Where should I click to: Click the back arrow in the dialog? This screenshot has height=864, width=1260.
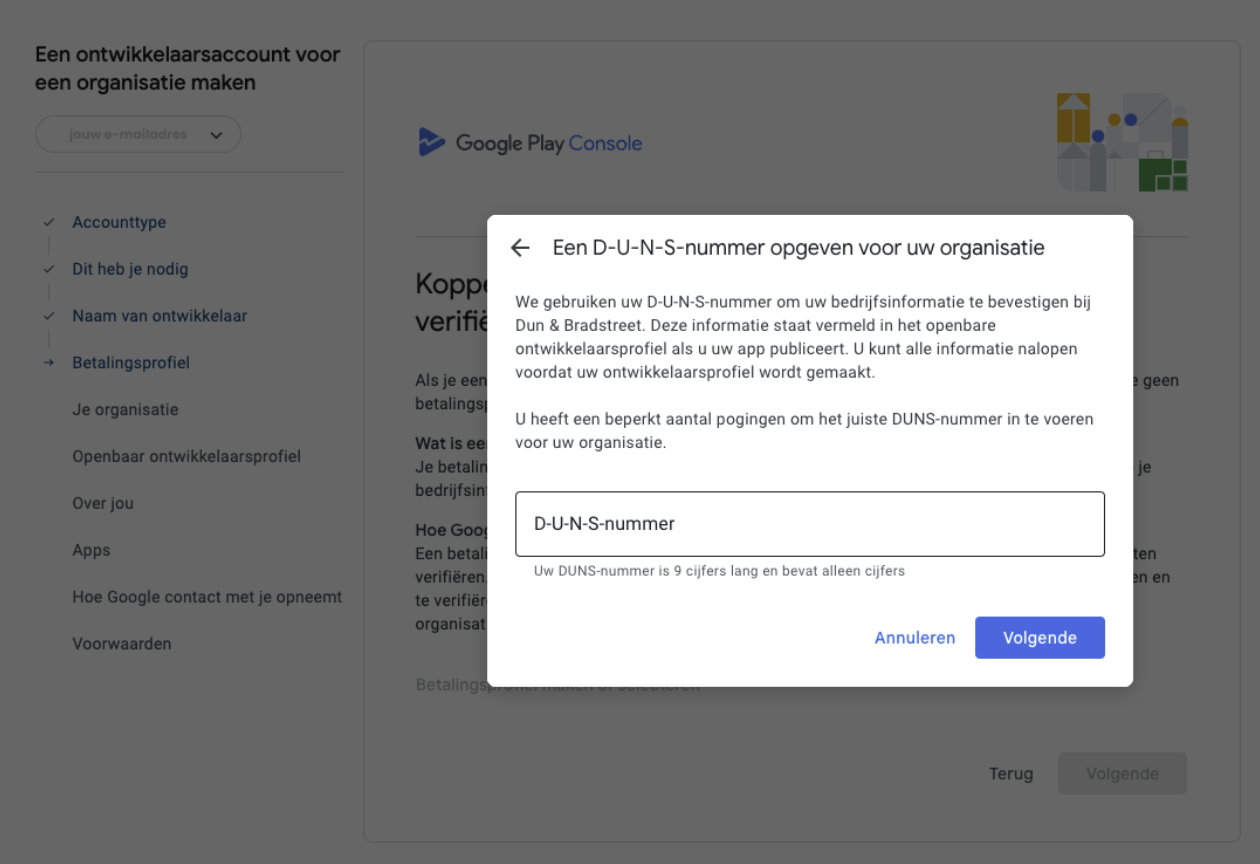520,248
